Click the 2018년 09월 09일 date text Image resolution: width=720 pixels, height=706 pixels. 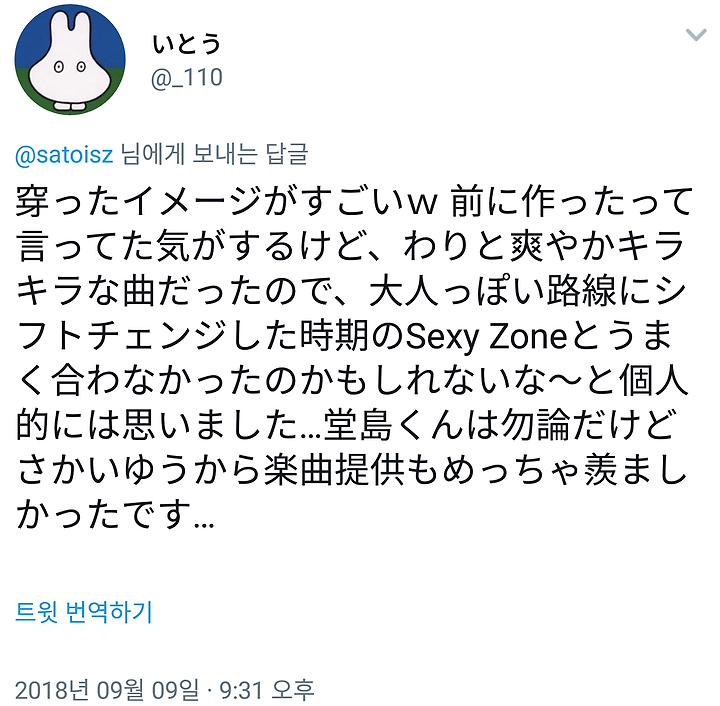(107, 690)
